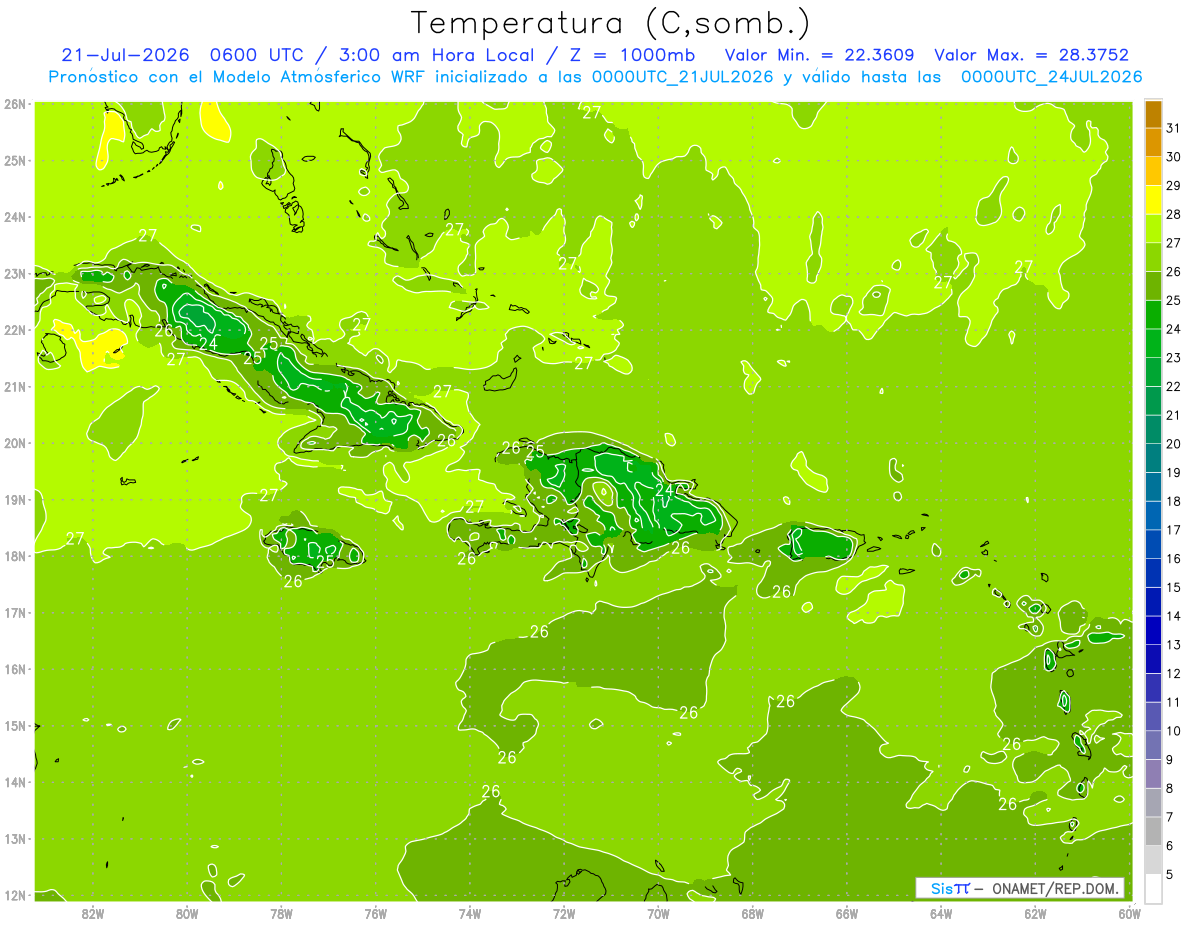The height and width of the screenshot is (927, 1200).
Task: Click the green swatch between 23 and 24
Action: tap(1153, 344)
